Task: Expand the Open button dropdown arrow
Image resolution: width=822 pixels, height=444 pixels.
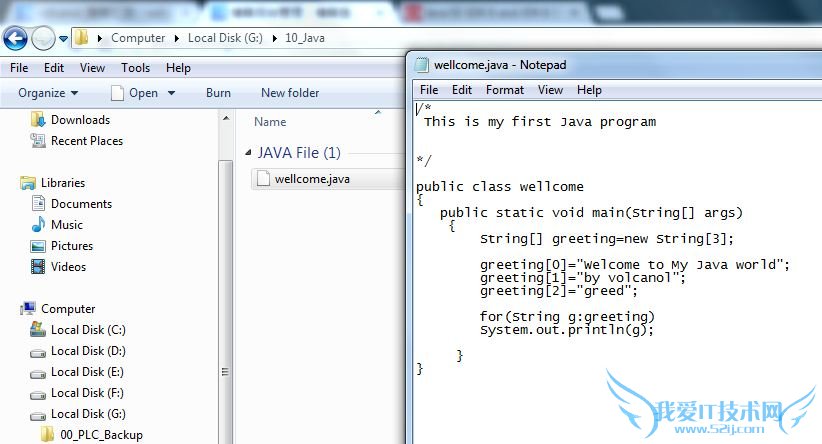Action: [171, 93]
